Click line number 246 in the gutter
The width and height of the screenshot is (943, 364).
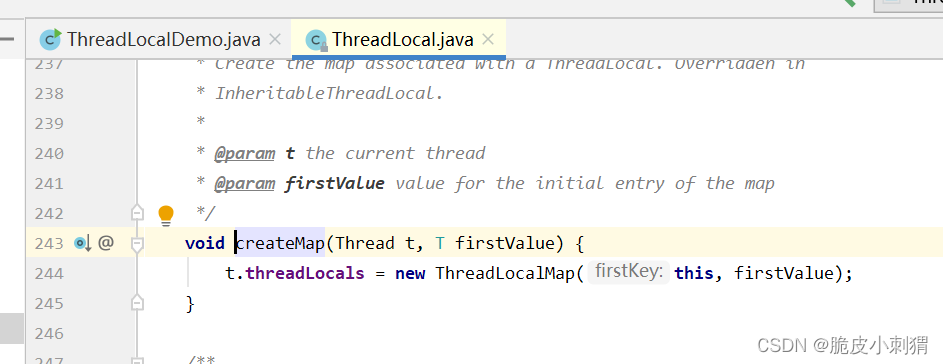49,333
